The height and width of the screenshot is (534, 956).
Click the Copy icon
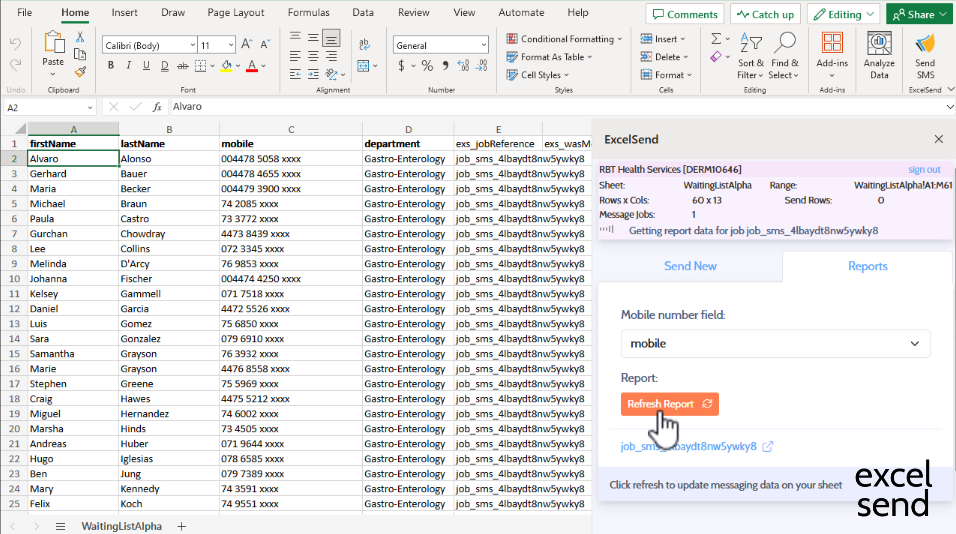[x=80, y=54]
